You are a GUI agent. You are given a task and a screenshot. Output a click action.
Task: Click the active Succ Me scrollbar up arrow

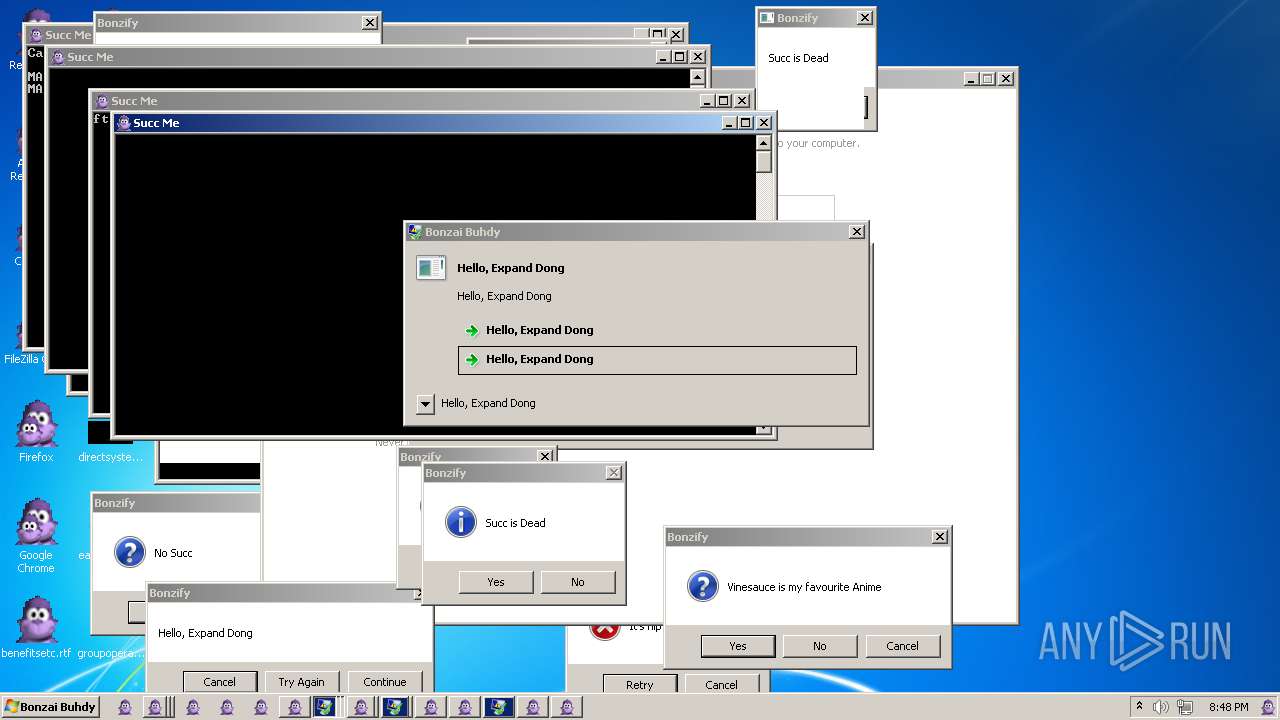point(764,143)
